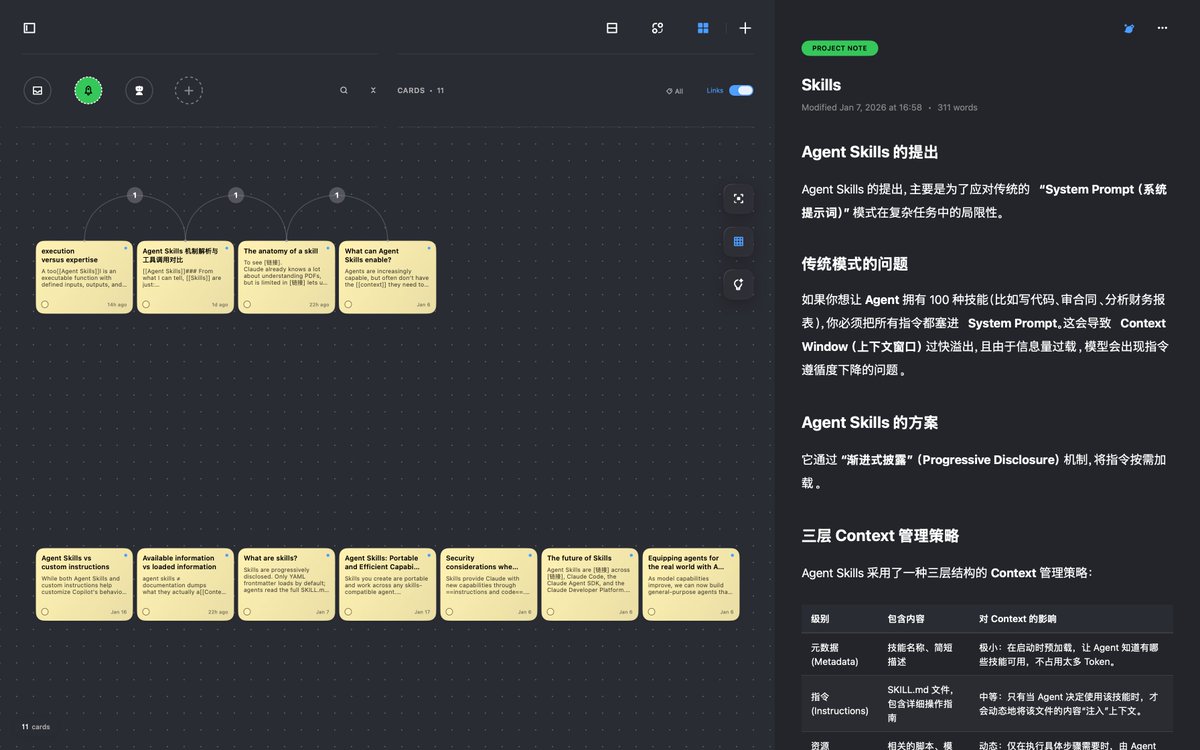
Task: Click the lightbulb suggestions button
Action: (739, 284)
